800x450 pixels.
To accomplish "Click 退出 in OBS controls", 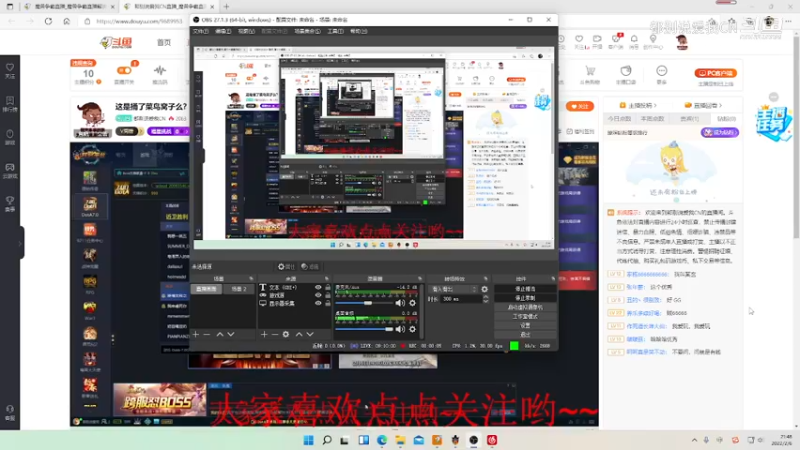I will [525, 335].
